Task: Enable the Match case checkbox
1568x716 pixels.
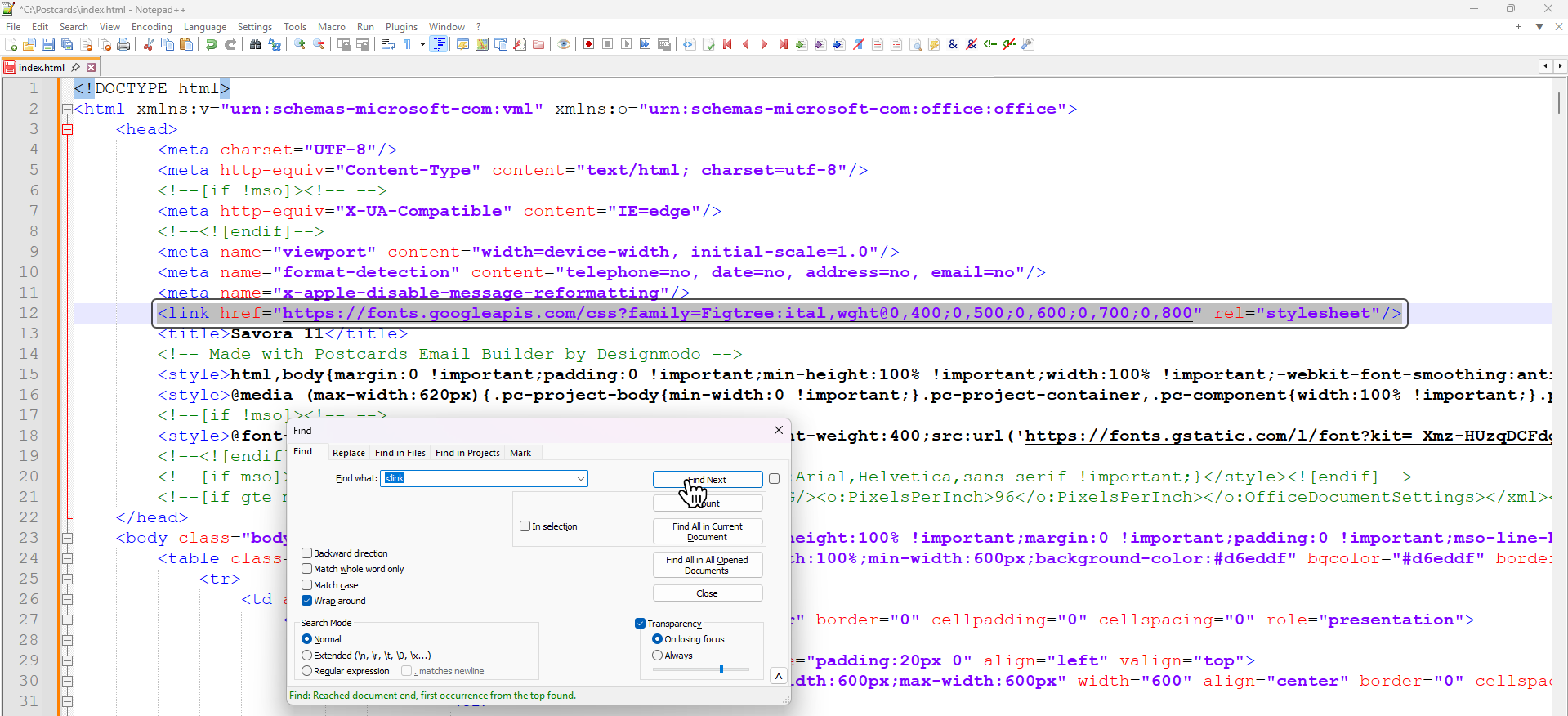Action: coord(307,585)
